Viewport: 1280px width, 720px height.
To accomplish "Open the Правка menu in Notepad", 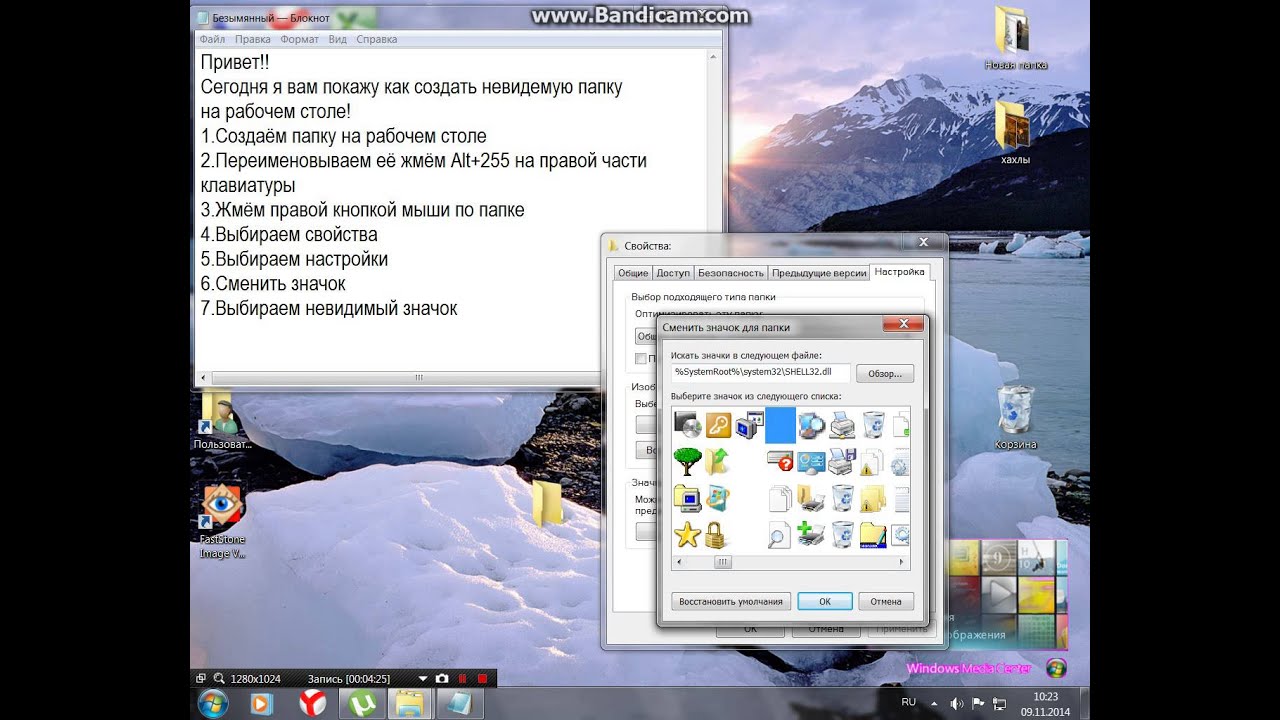I will (x=253, y=39).
